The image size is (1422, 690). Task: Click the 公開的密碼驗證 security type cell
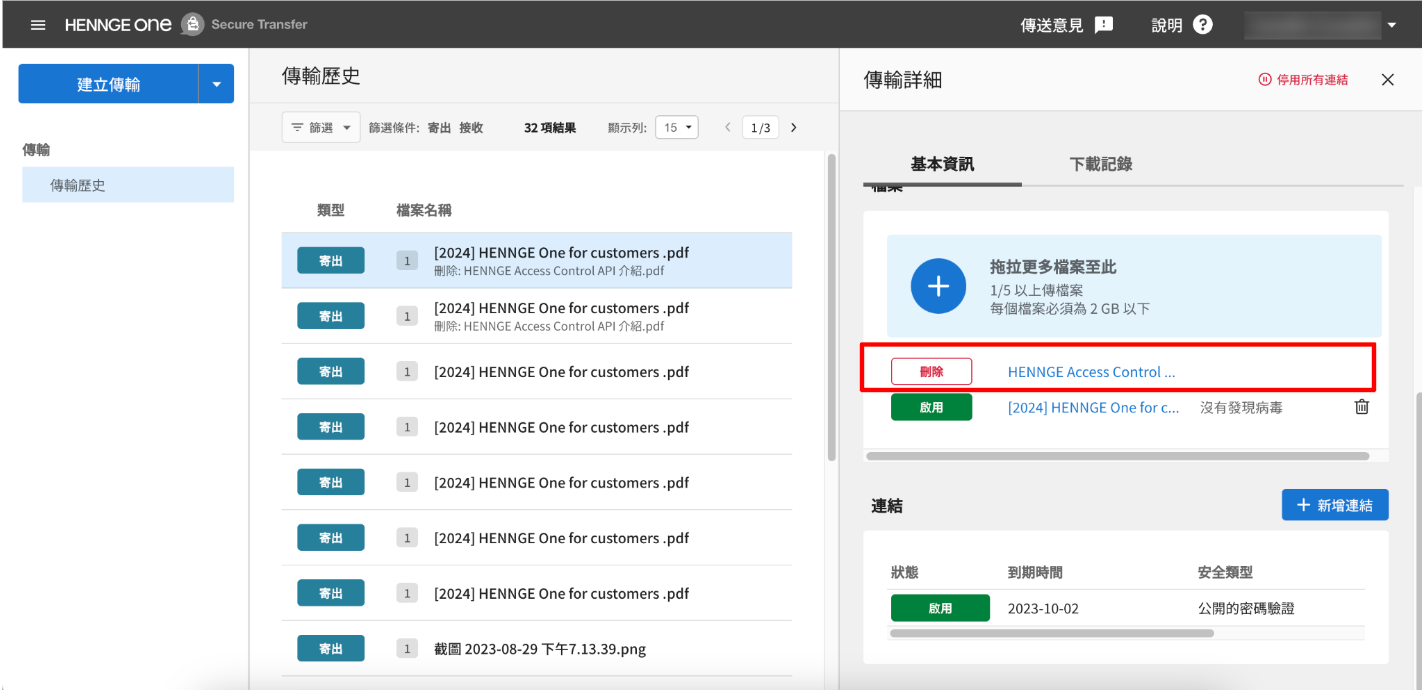point(1246,608)
